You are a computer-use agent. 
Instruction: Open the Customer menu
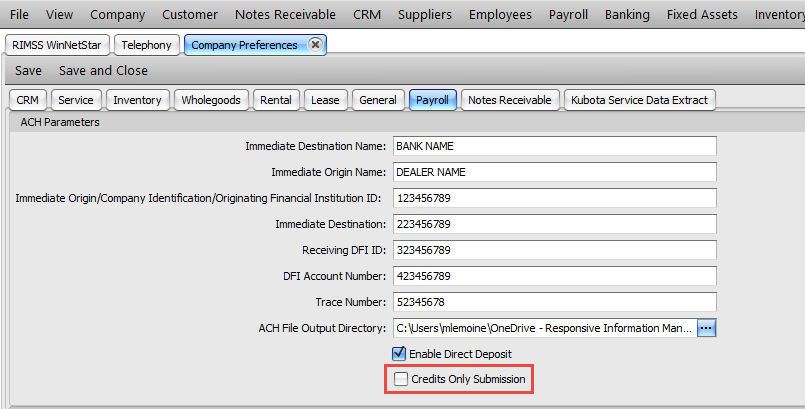(x=190, y=15)
